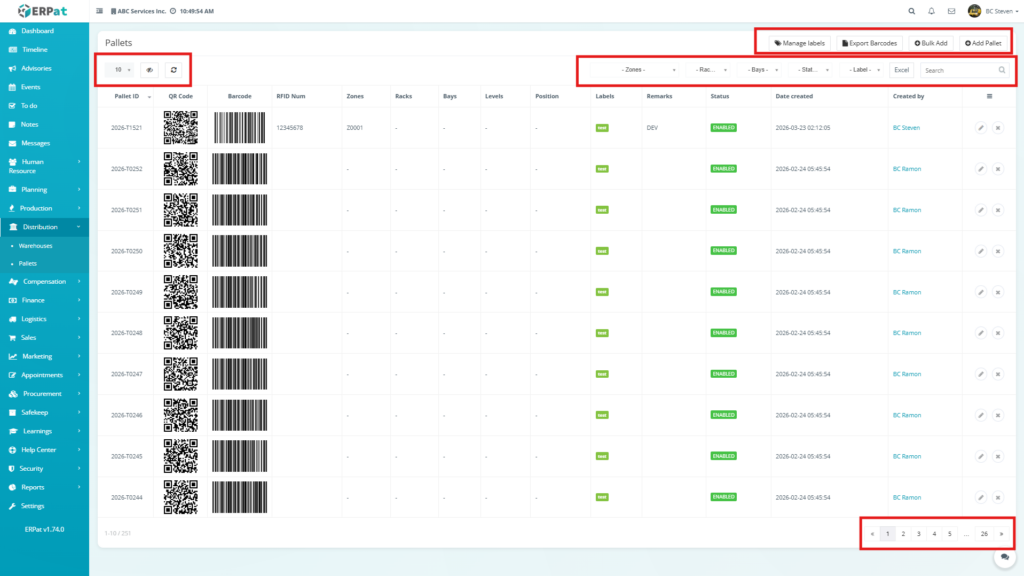Click the pallet Search input field
Viewport: 1024px width, 576px height.
tap(958, 70)
